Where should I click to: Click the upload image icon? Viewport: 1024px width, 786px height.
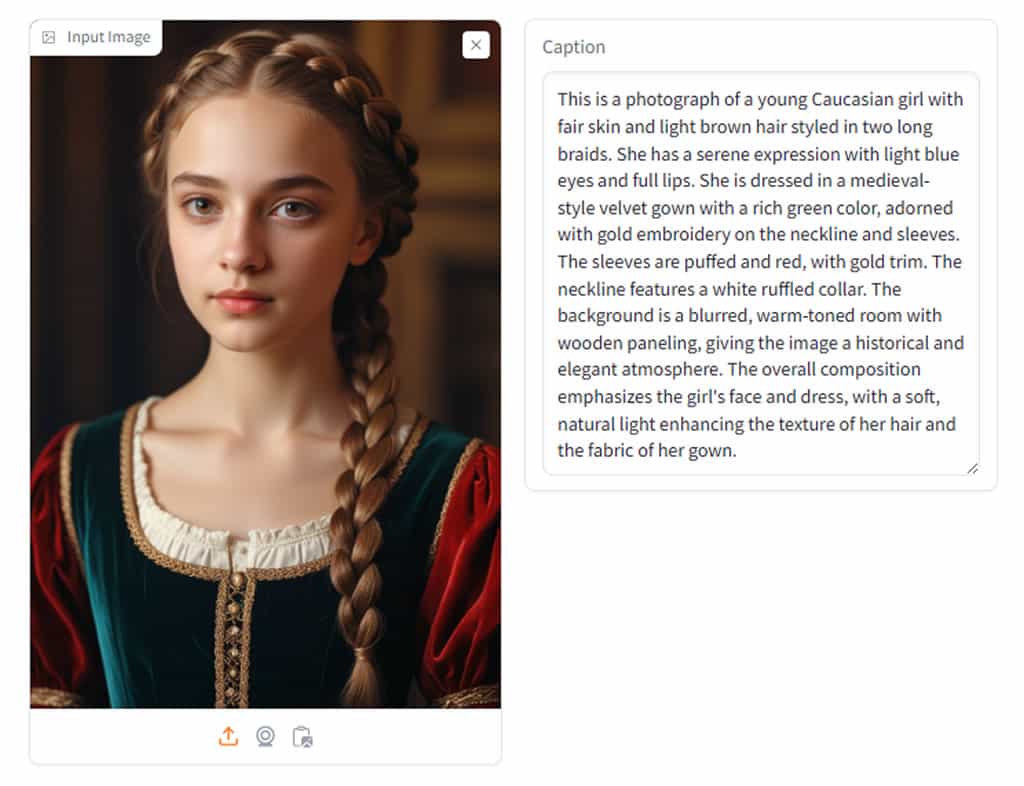(228, 737)
